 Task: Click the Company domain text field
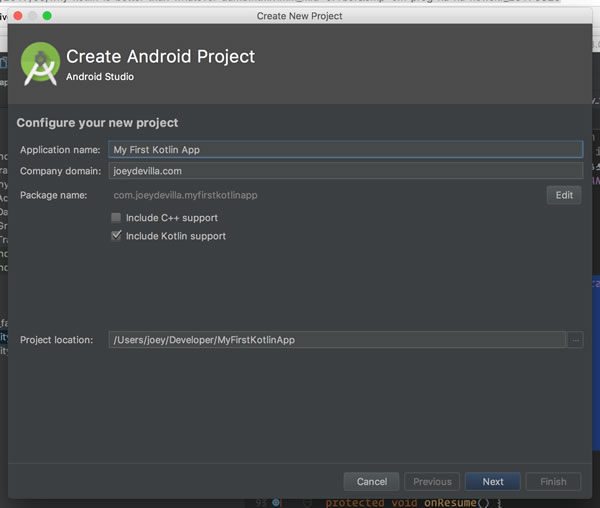(x=346, y=171)
